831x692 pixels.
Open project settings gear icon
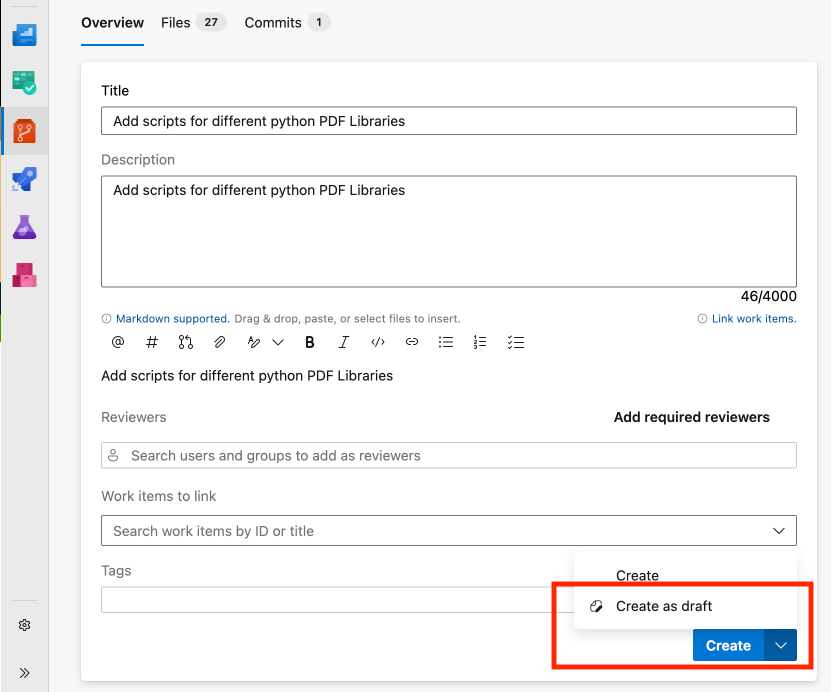[24, 625]
